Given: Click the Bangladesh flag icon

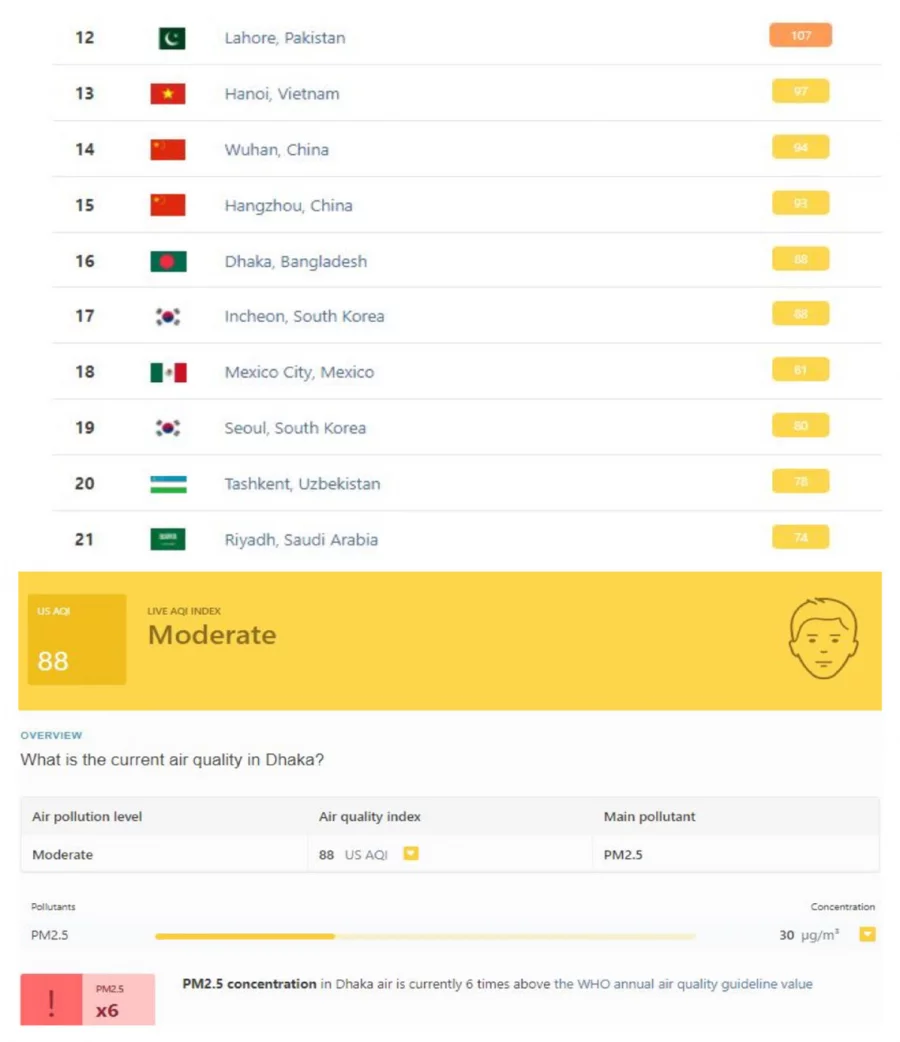Looking at the screenshot, I should point(168,261).
